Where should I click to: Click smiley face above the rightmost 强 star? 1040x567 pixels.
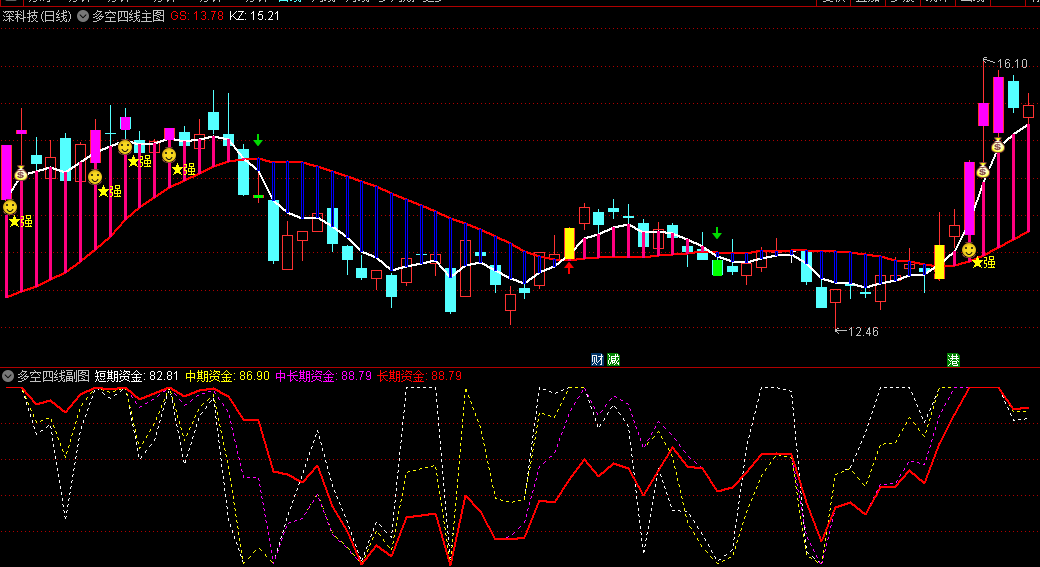[968, 249]
